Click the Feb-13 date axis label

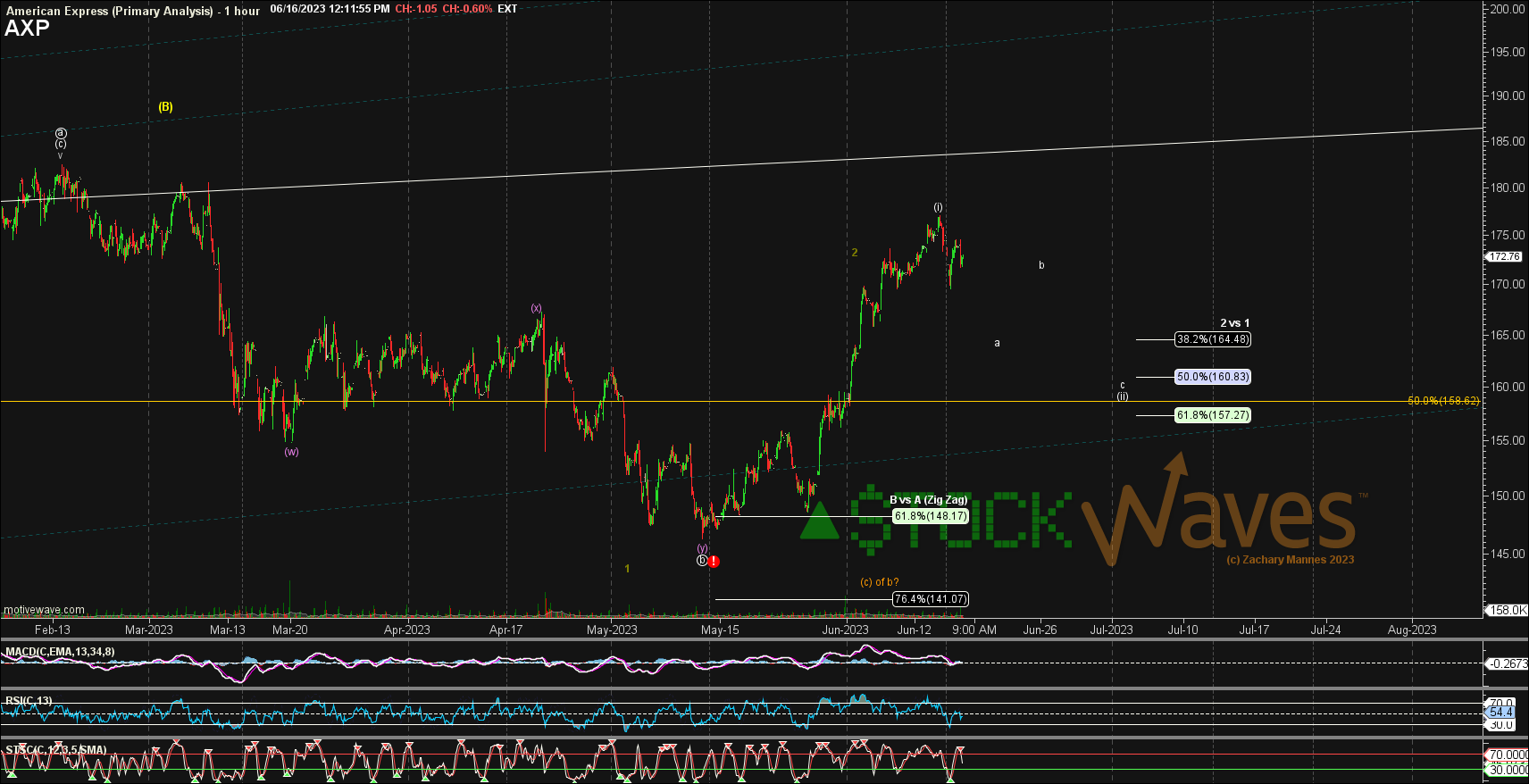point(53,630)
